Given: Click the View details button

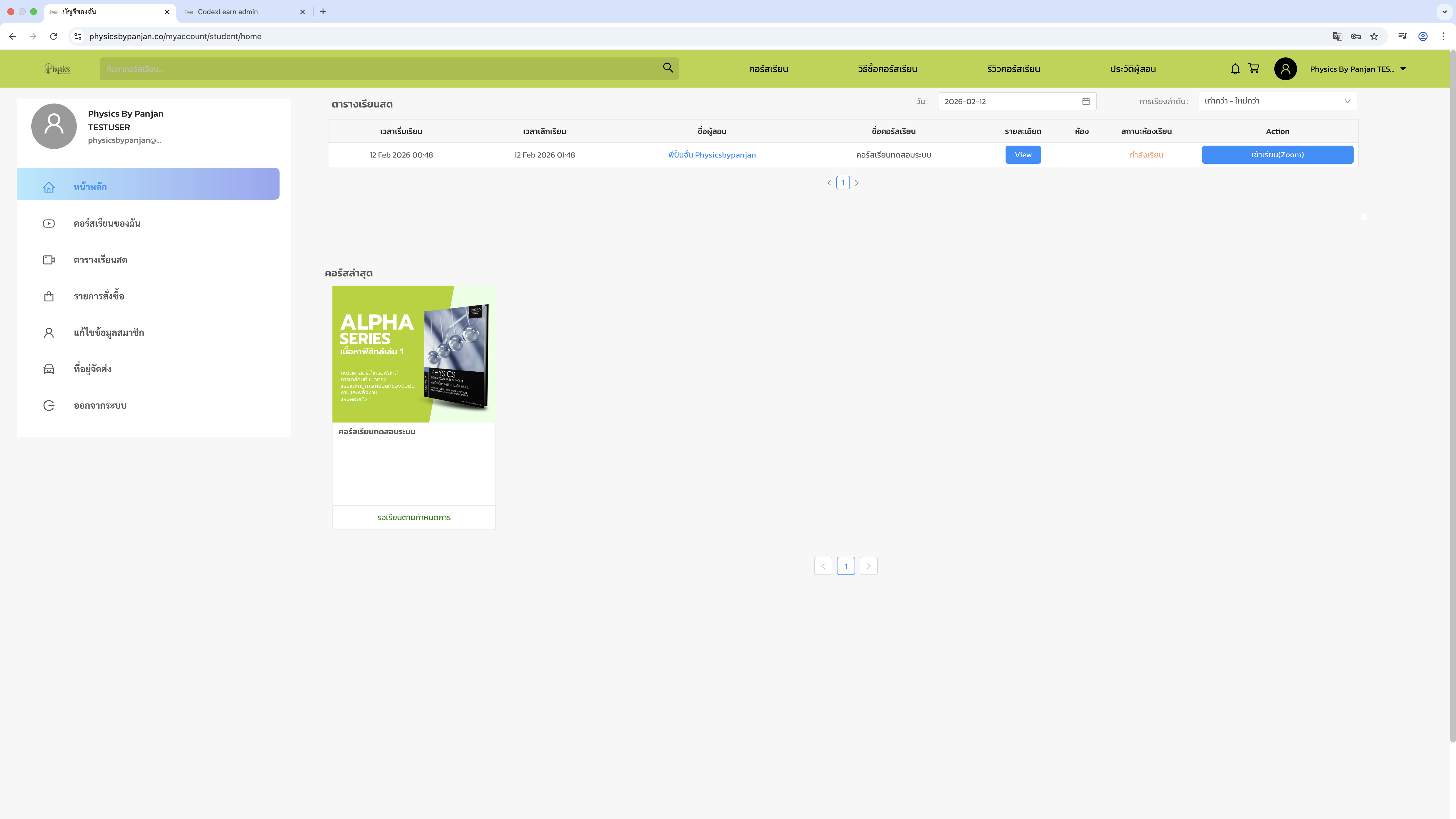Looking at the screenshot, I should tap(1023, 155).
